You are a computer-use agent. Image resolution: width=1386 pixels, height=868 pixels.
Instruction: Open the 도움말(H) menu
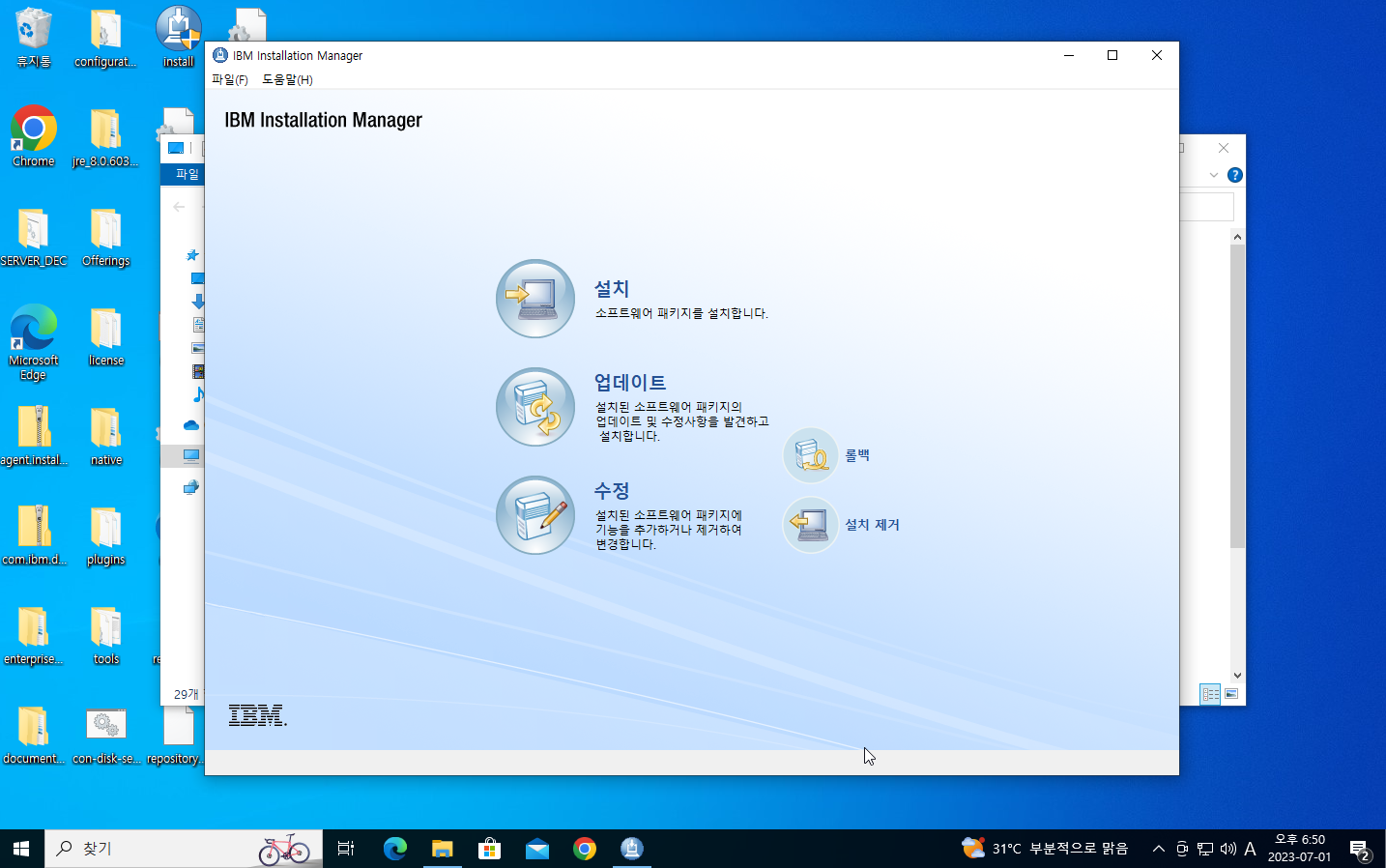[x=287, y=79]
